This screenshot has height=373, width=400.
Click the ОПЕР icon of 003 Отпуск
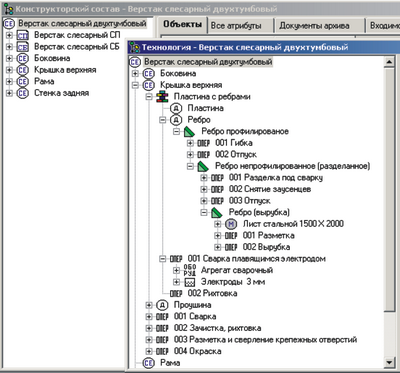pos(217,201)
